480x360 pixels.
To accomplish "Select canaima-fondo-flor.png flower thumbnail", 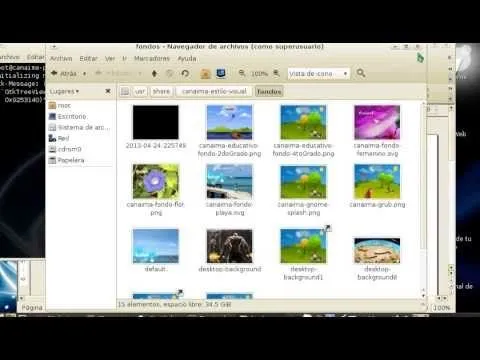I will (156, 181).
